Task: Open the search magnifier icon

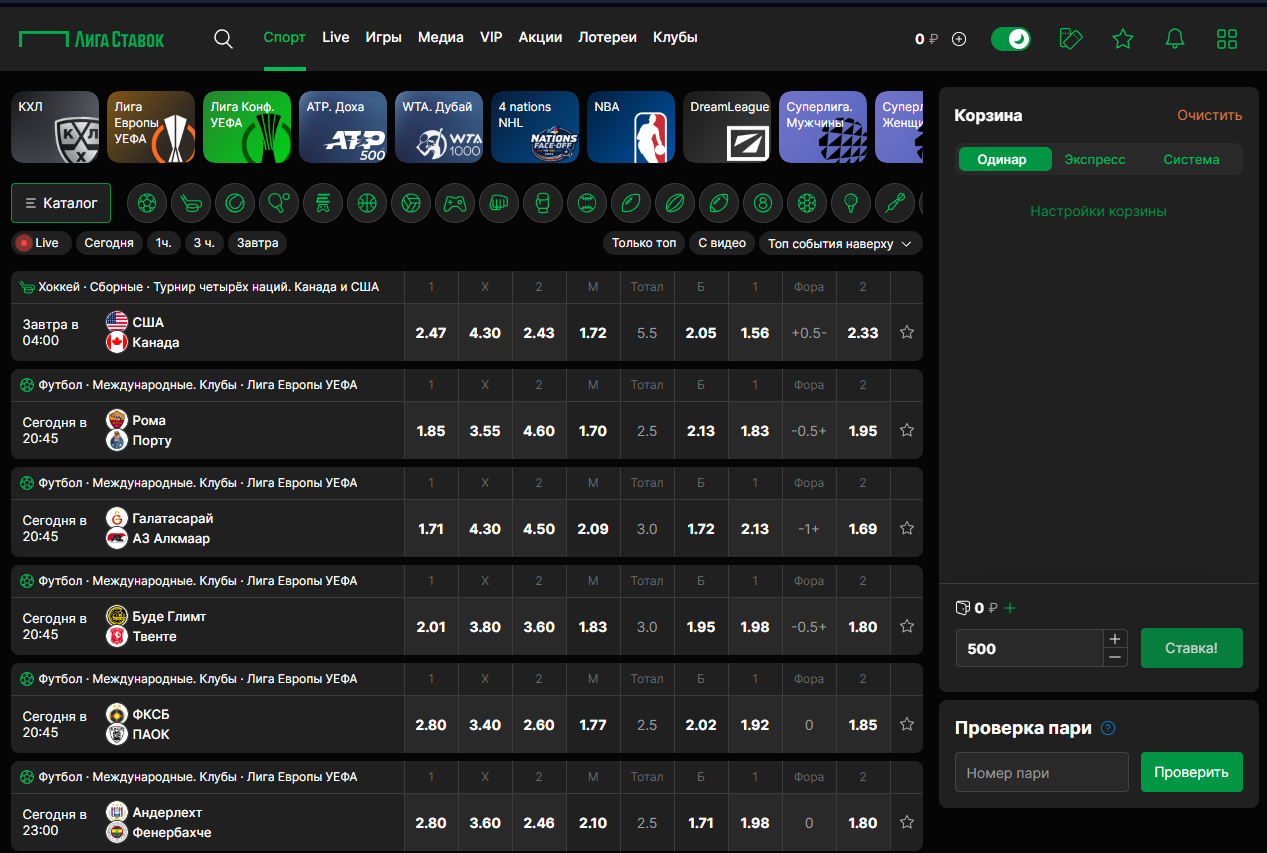Action: point(223,39)
